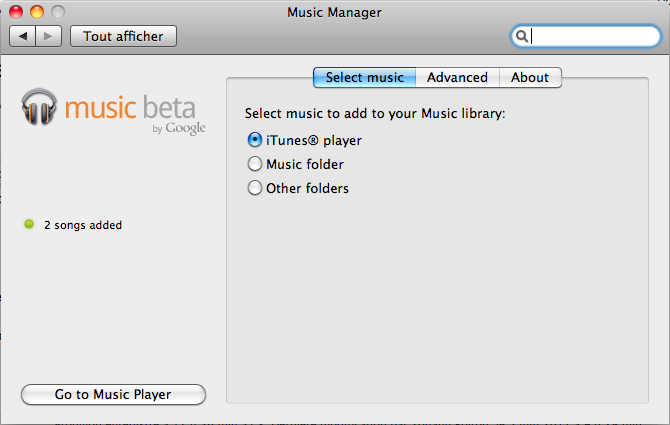Click the green status indicator dot
This screenshot has height=425, width=670.
coord(29,225)
